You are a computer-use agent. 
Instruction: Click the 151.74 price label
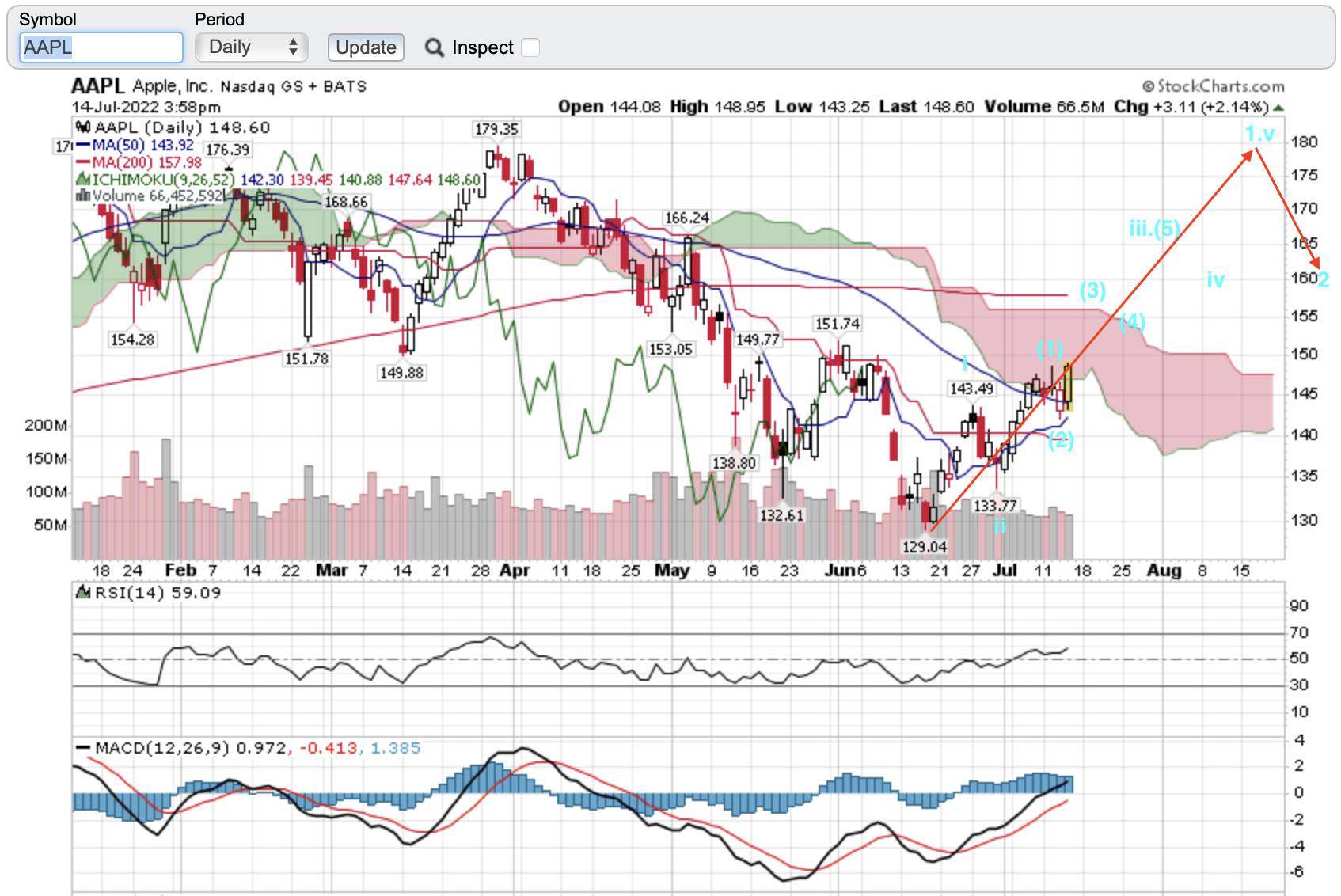point(838,324)
